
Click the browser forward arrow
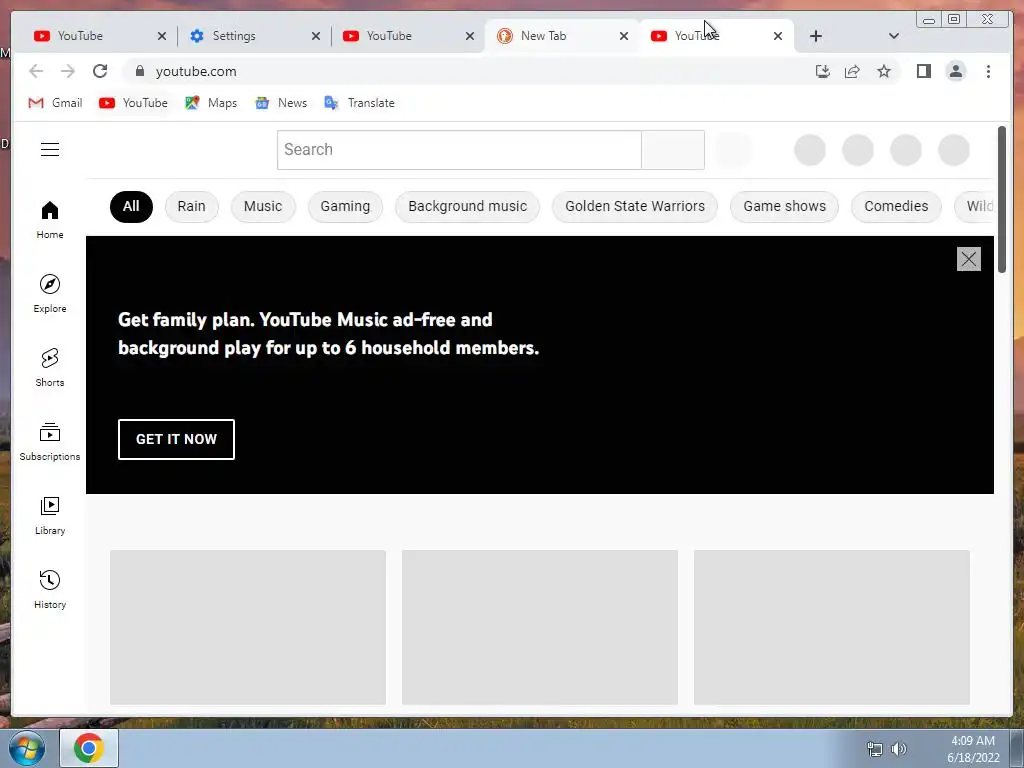[67, 71]
